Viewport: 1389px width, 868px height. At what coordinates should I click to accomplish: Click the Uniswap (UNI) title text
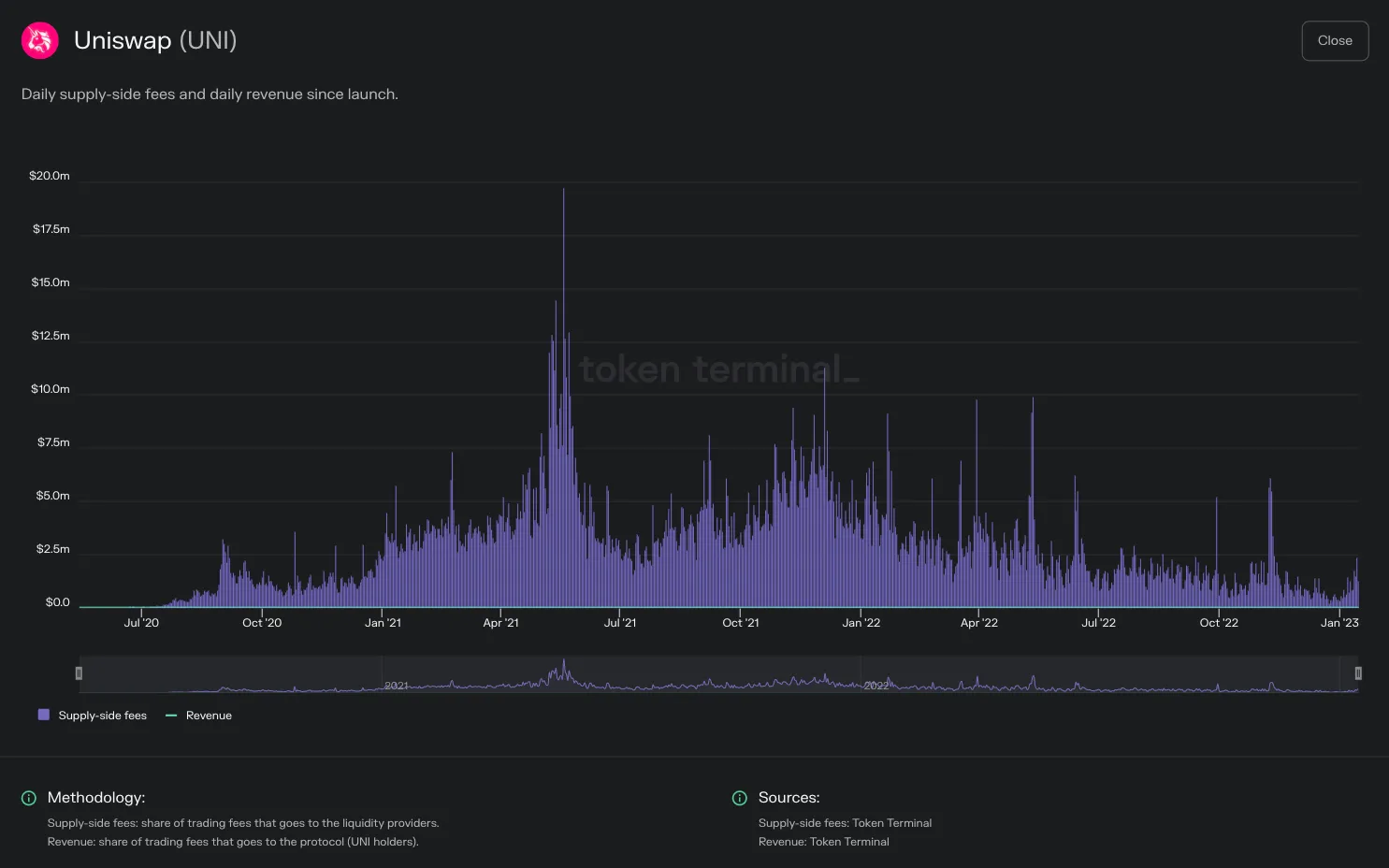(x=155, y=40)
